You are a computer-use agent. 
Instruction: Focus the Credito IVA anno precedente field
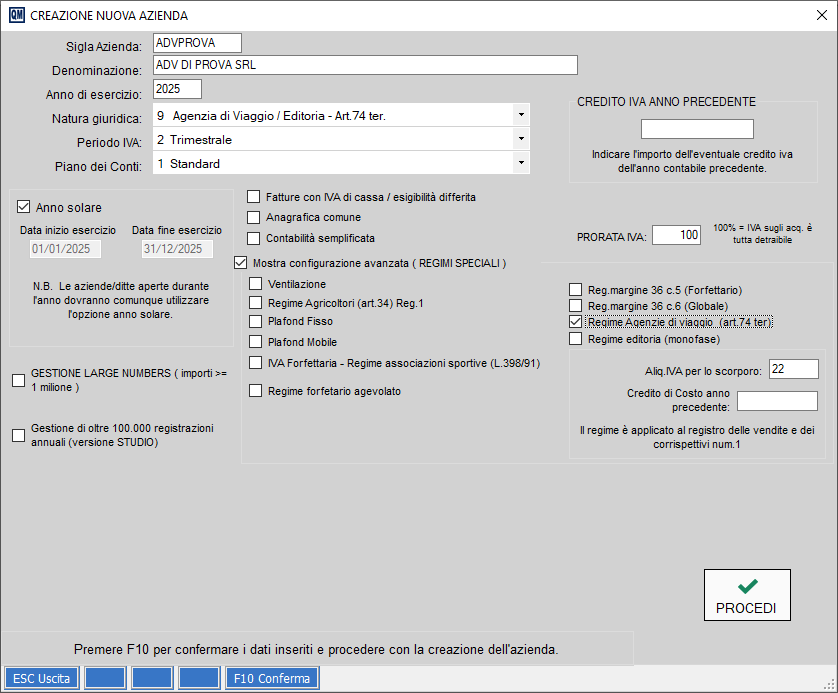[x=696, y=129]
